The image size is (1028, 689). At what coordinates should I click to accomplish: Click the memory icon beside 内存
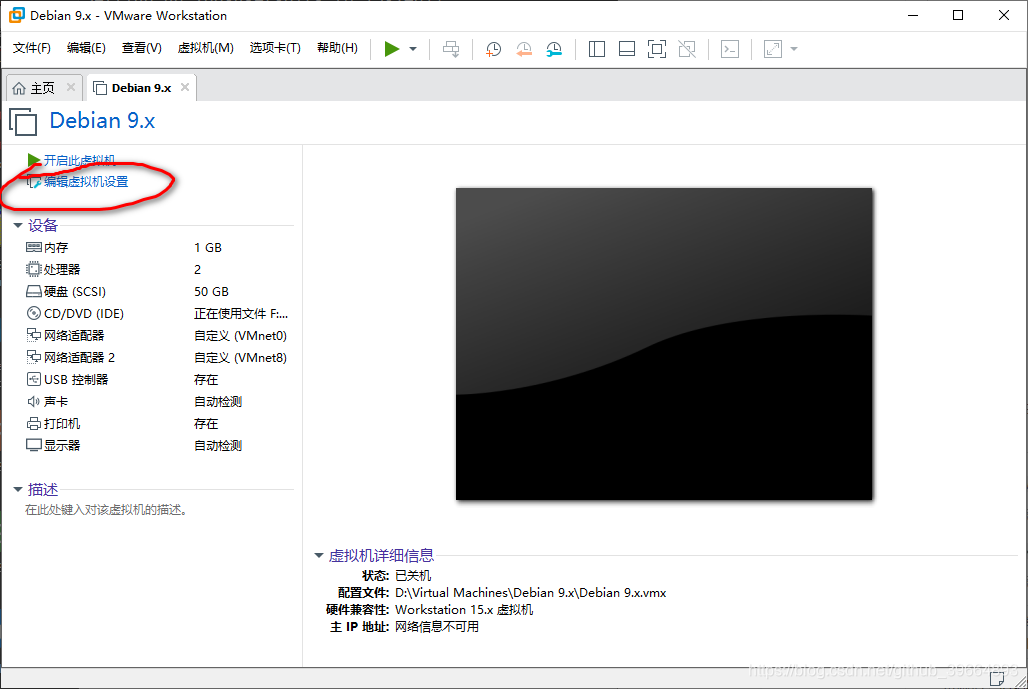[33, 247]
